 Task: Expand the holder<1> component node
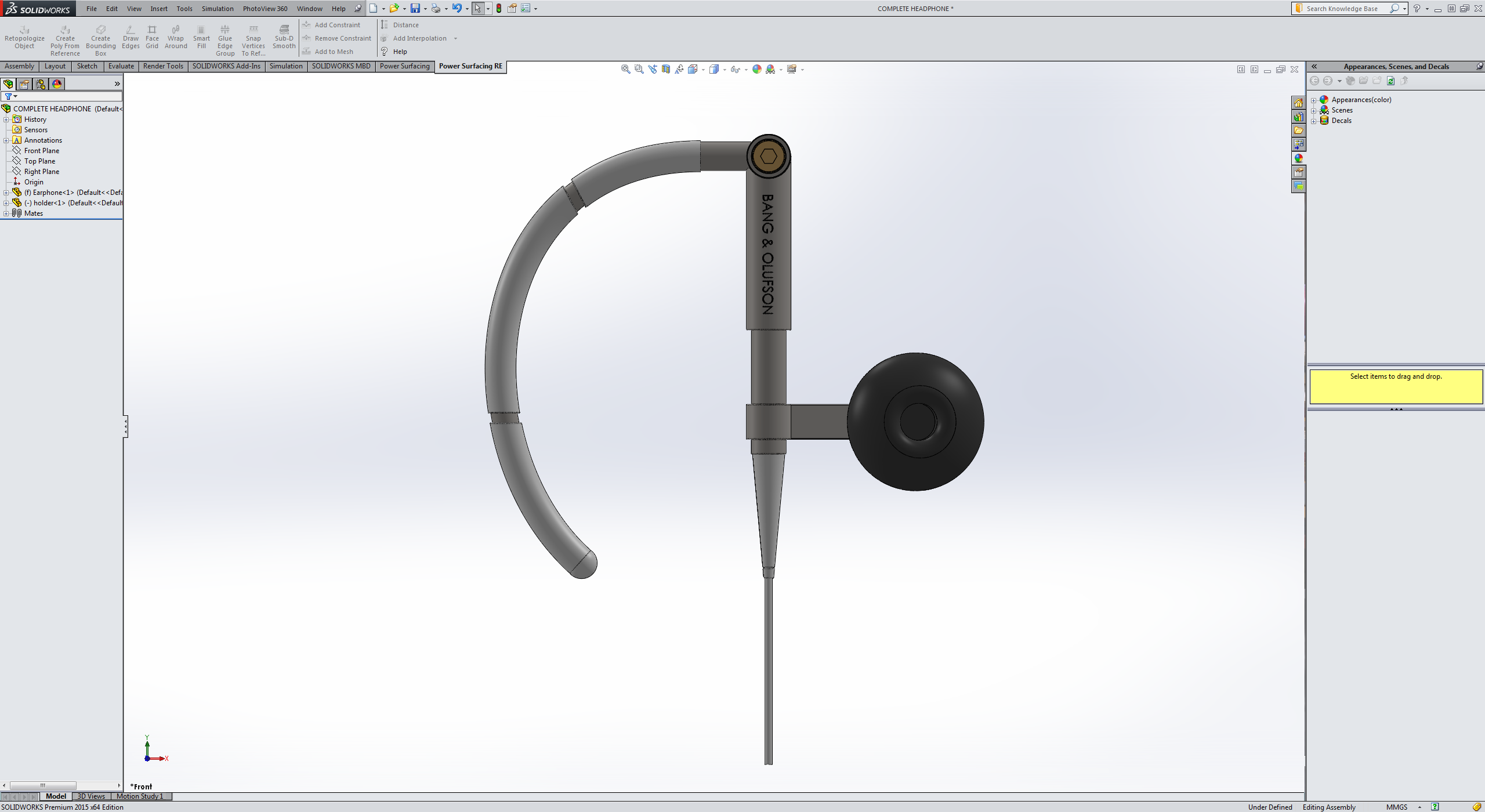tap(6, 203)
